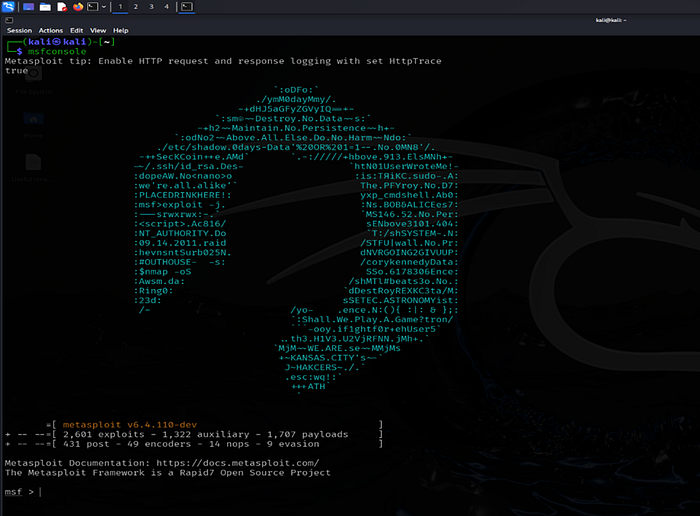Open the Kali applications menu
Viewport: 700px width, 516px height.
click(x=8, y=7)
